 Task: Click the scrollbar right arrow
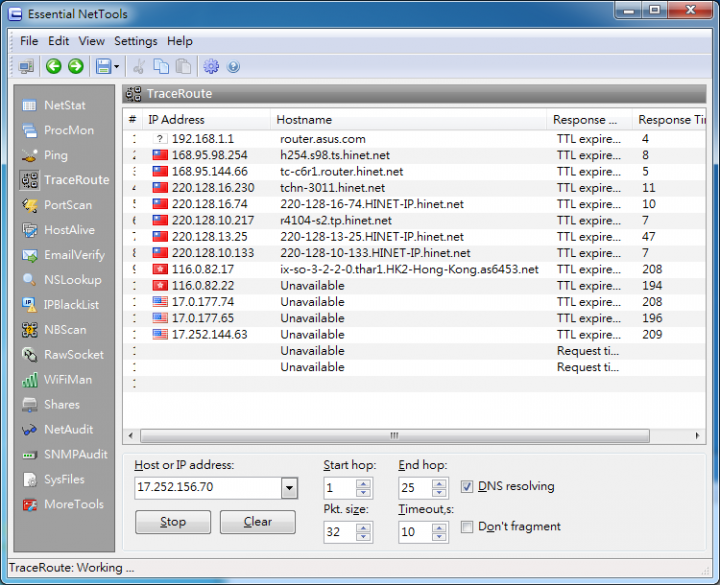click(x=698, y=435)
